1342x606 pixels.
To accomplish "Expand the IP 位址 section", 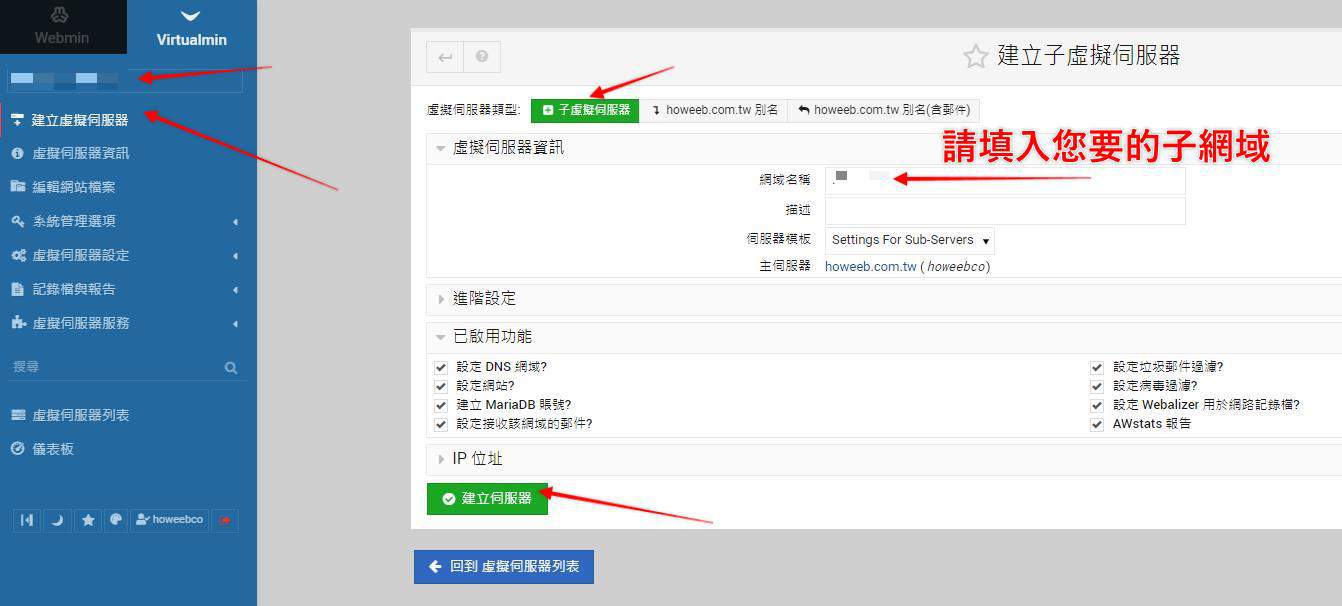I will tap(477, 459).
